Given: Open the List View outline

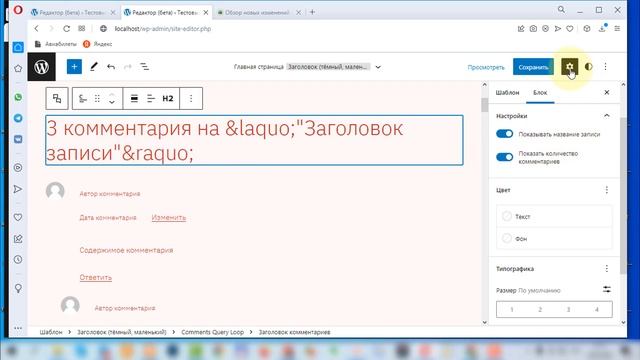Looking at the screenshot, I should pos(144,67).
